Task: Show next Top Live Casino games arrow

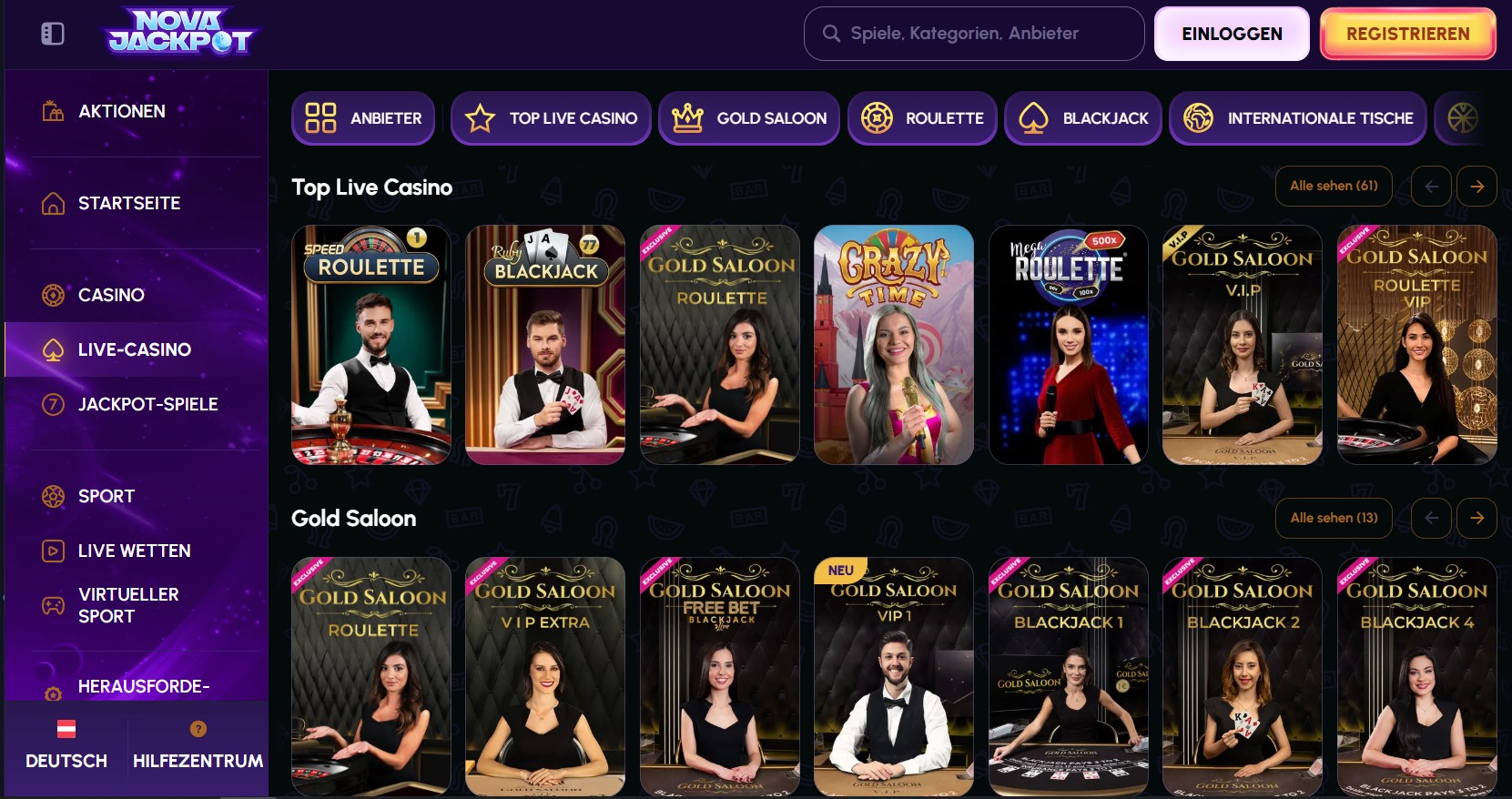Action: [1476, 186]
